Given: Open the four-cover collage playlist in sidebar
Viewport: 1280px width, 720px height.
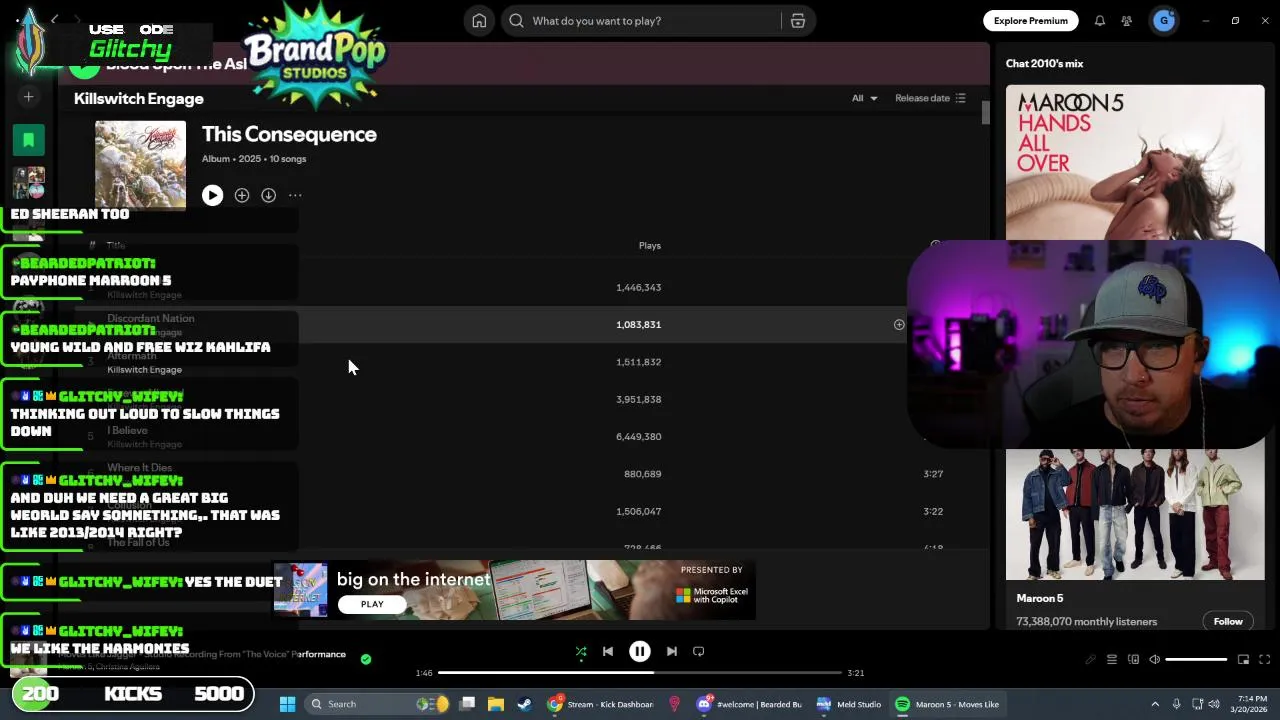Looking at the screenshot, I should (x=29, y=183).
